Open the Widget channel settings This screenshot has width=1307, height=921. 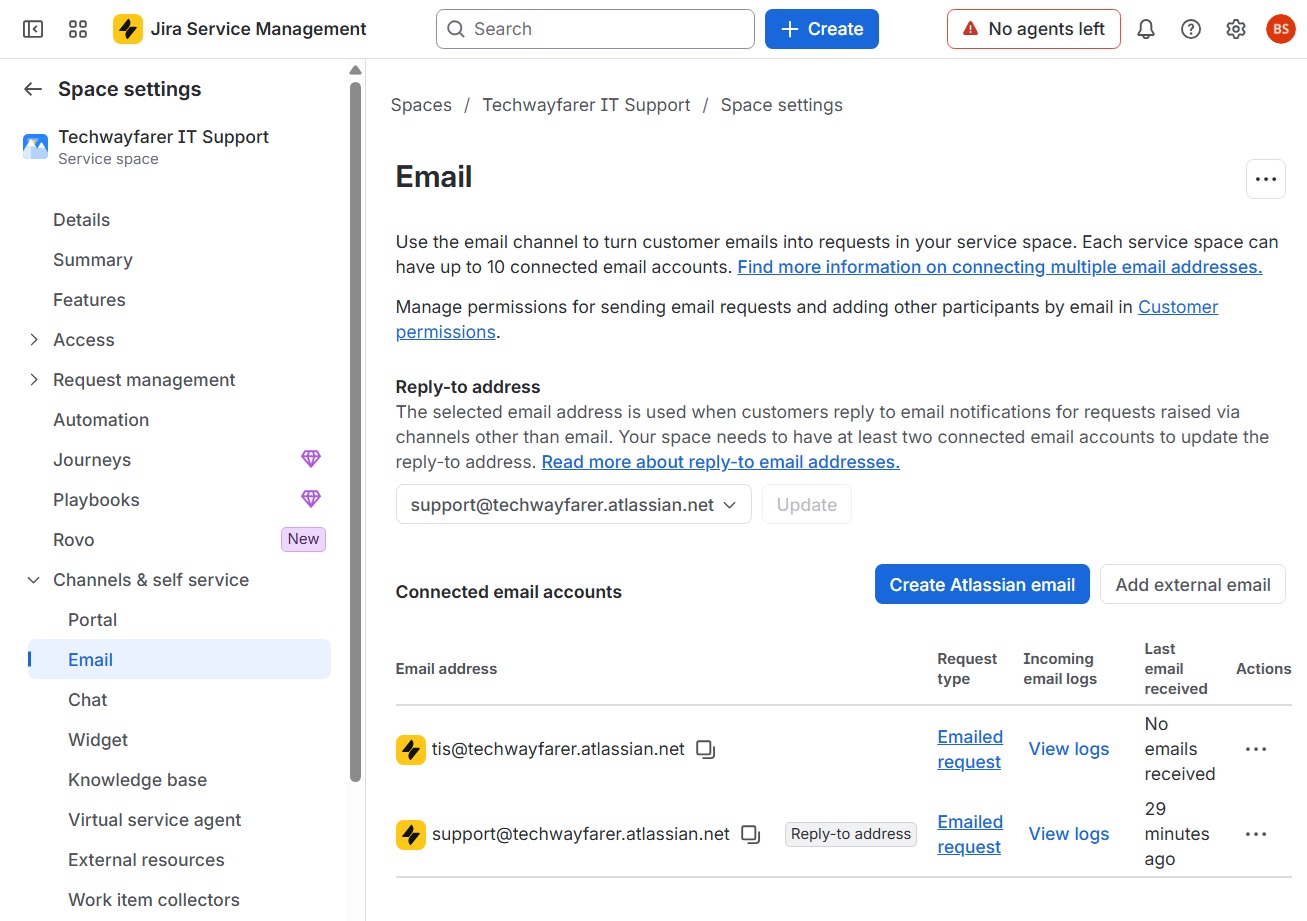[x=98, y=740]
